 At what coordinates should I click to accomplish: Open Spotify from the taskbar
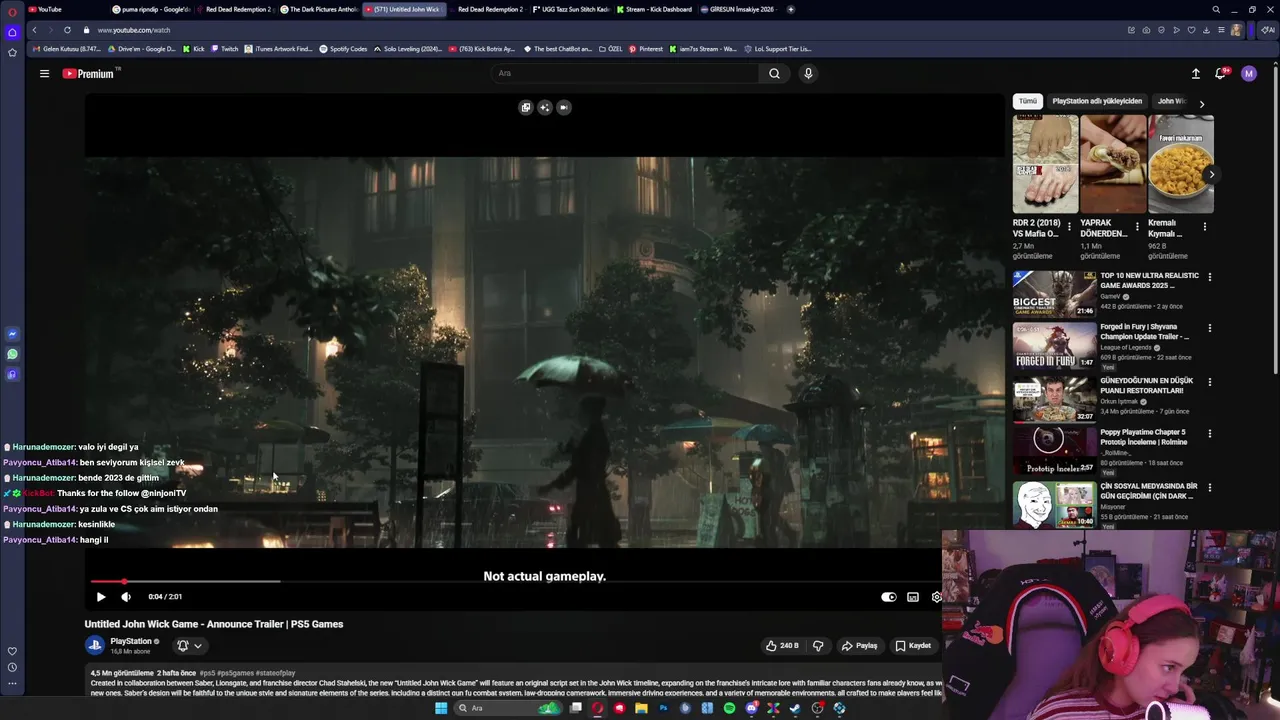click(729, 708)
